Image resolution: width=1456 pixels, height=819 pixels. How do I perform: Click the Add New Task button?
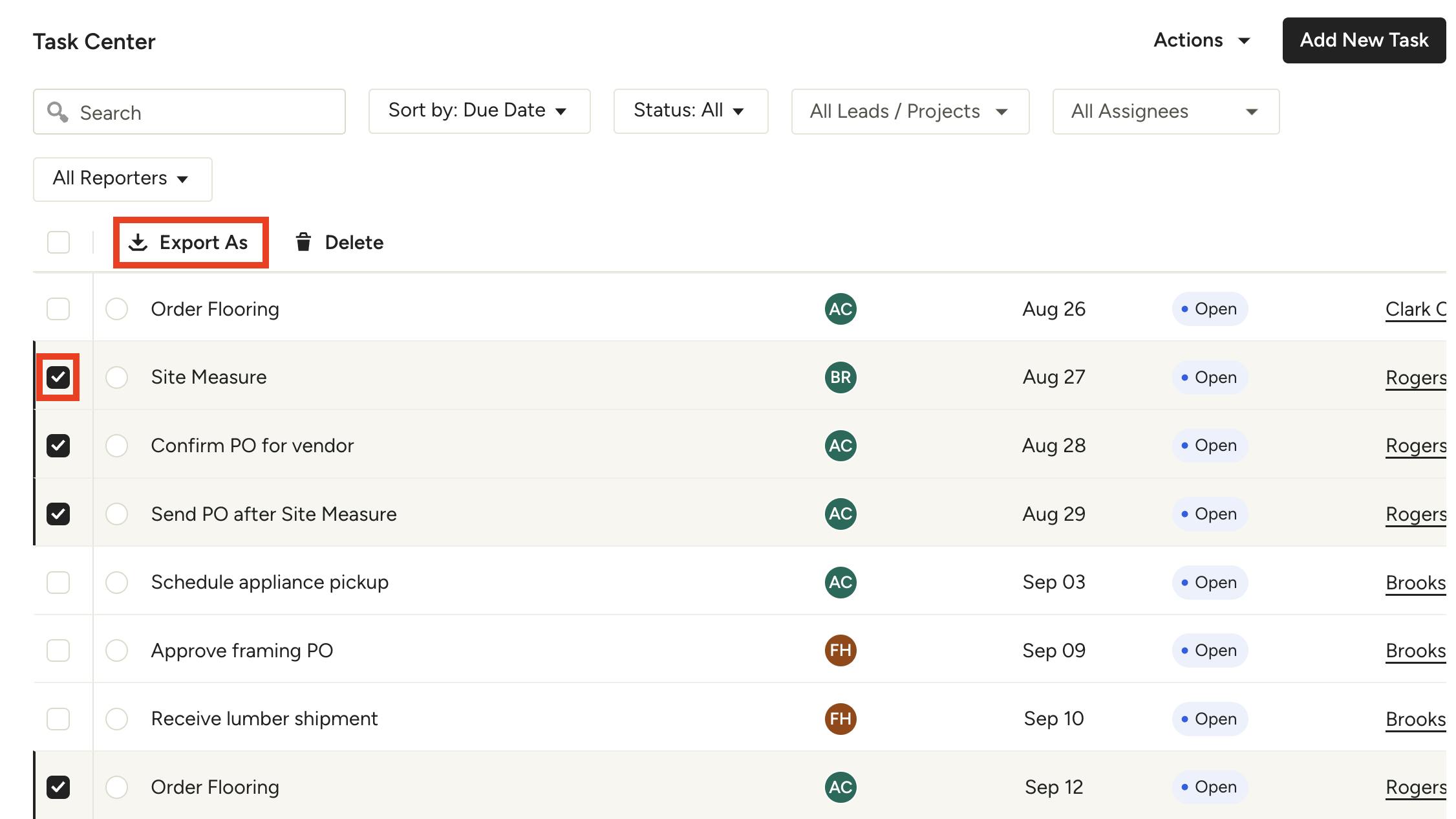pos(1364,40)
